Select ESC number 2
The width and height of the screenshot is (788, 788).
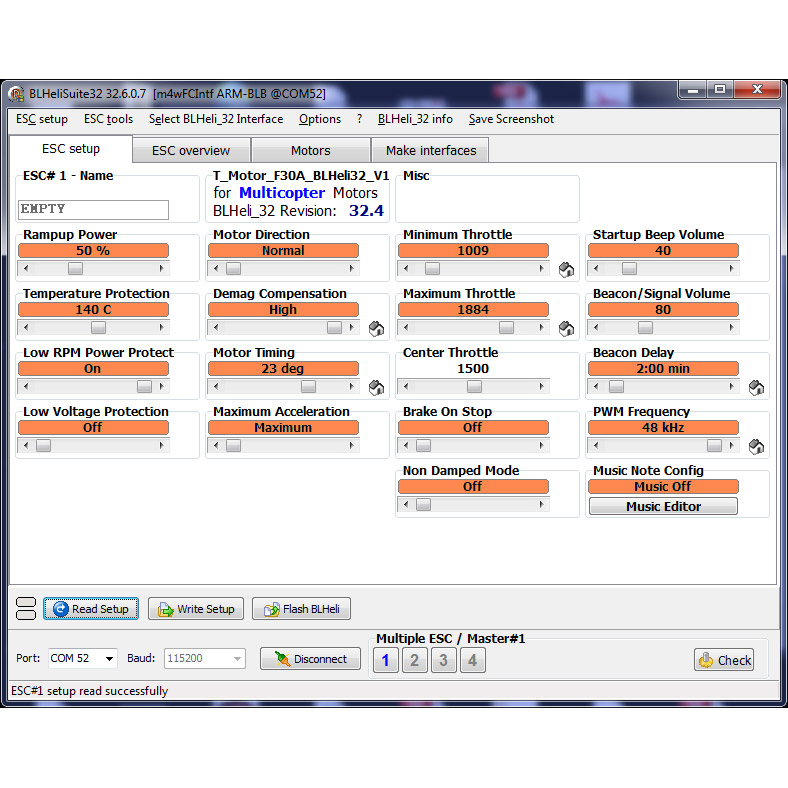pos(415,660)
